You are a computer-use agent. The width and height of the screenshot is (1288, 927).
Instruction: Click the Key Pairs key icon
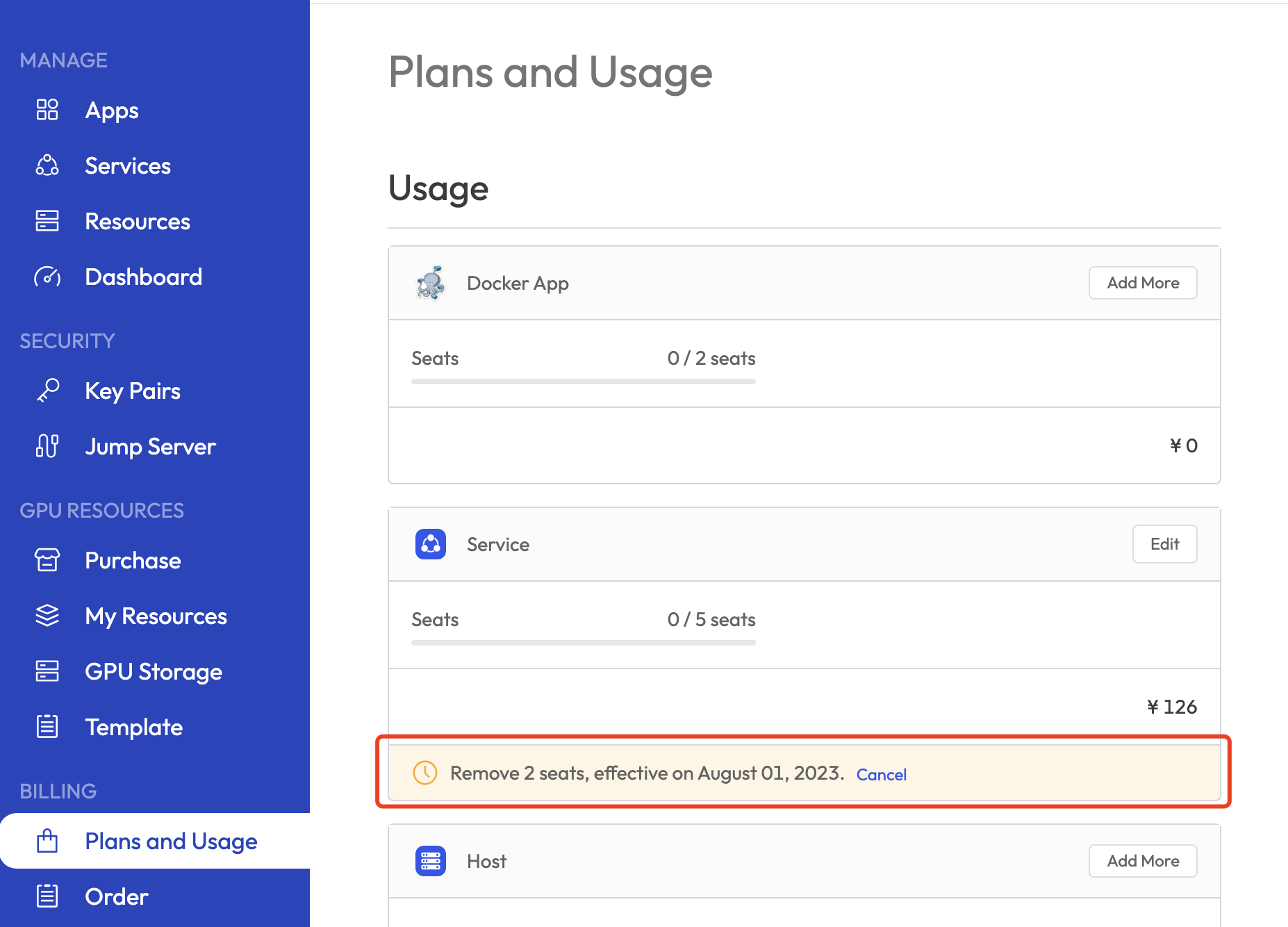click(47, 391)
